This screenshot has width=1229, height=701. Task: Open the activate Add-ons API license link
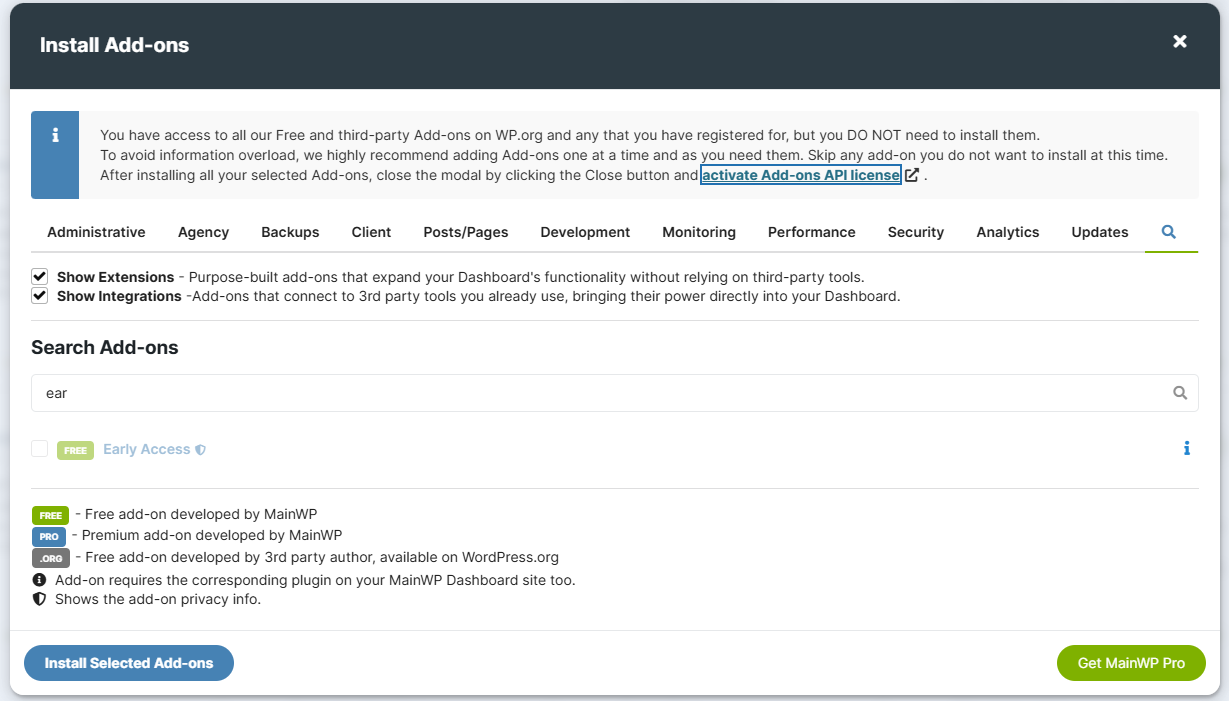800,175
